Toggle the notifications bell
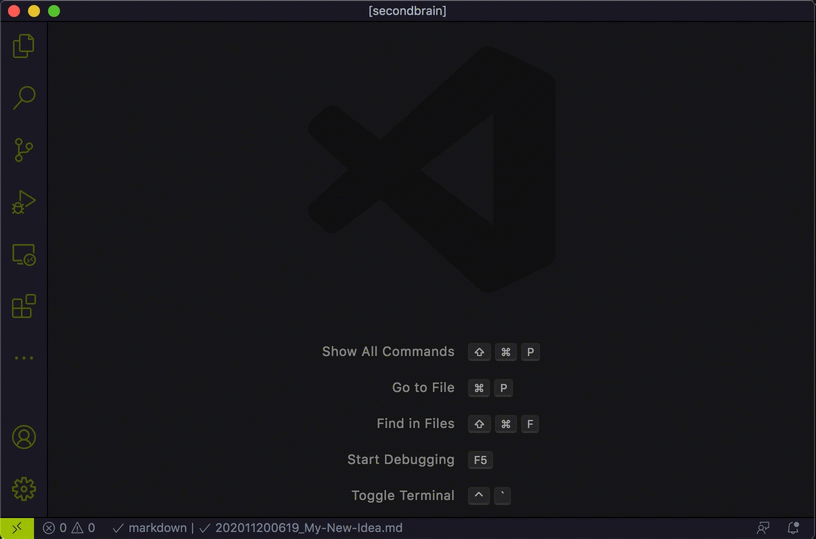Image resolution: width=816 pixels, height=539 pixels. click(793, 528)
